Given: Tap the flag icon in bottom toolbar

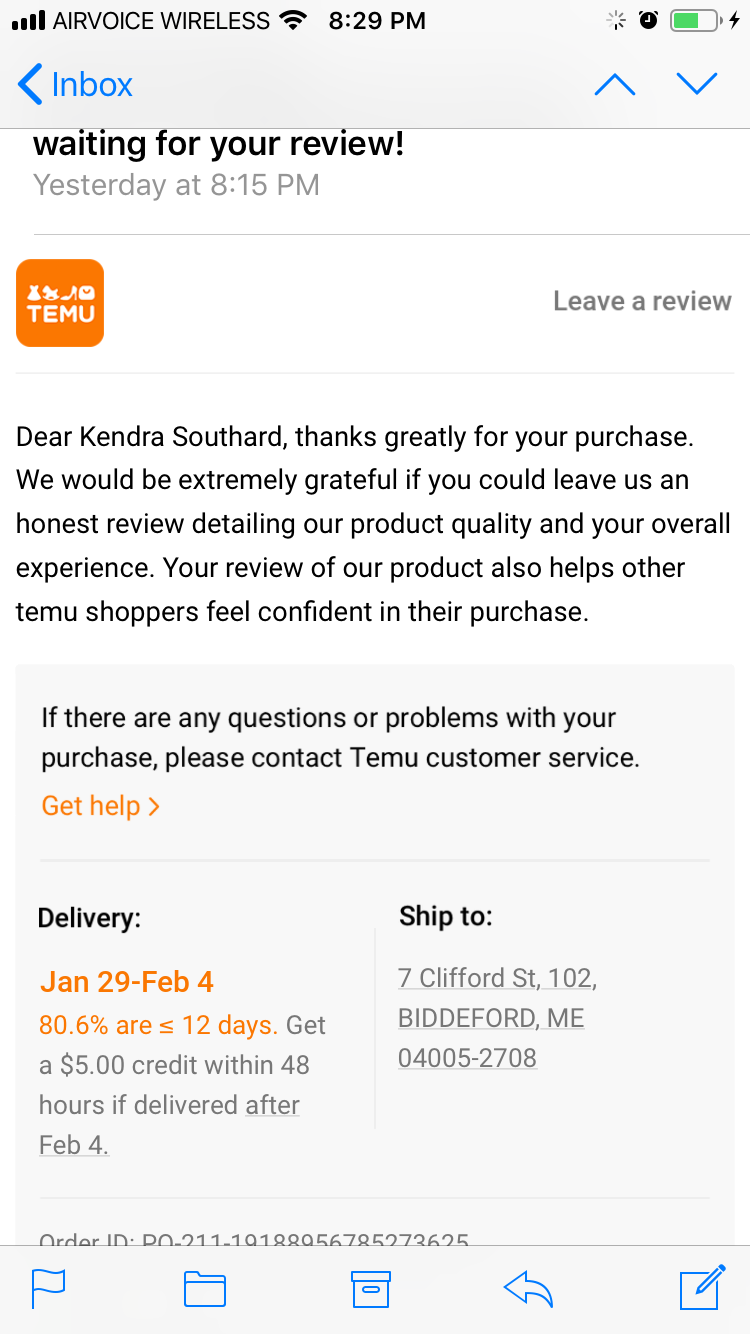Looking at the screenshot, I should click(48, 1288).
